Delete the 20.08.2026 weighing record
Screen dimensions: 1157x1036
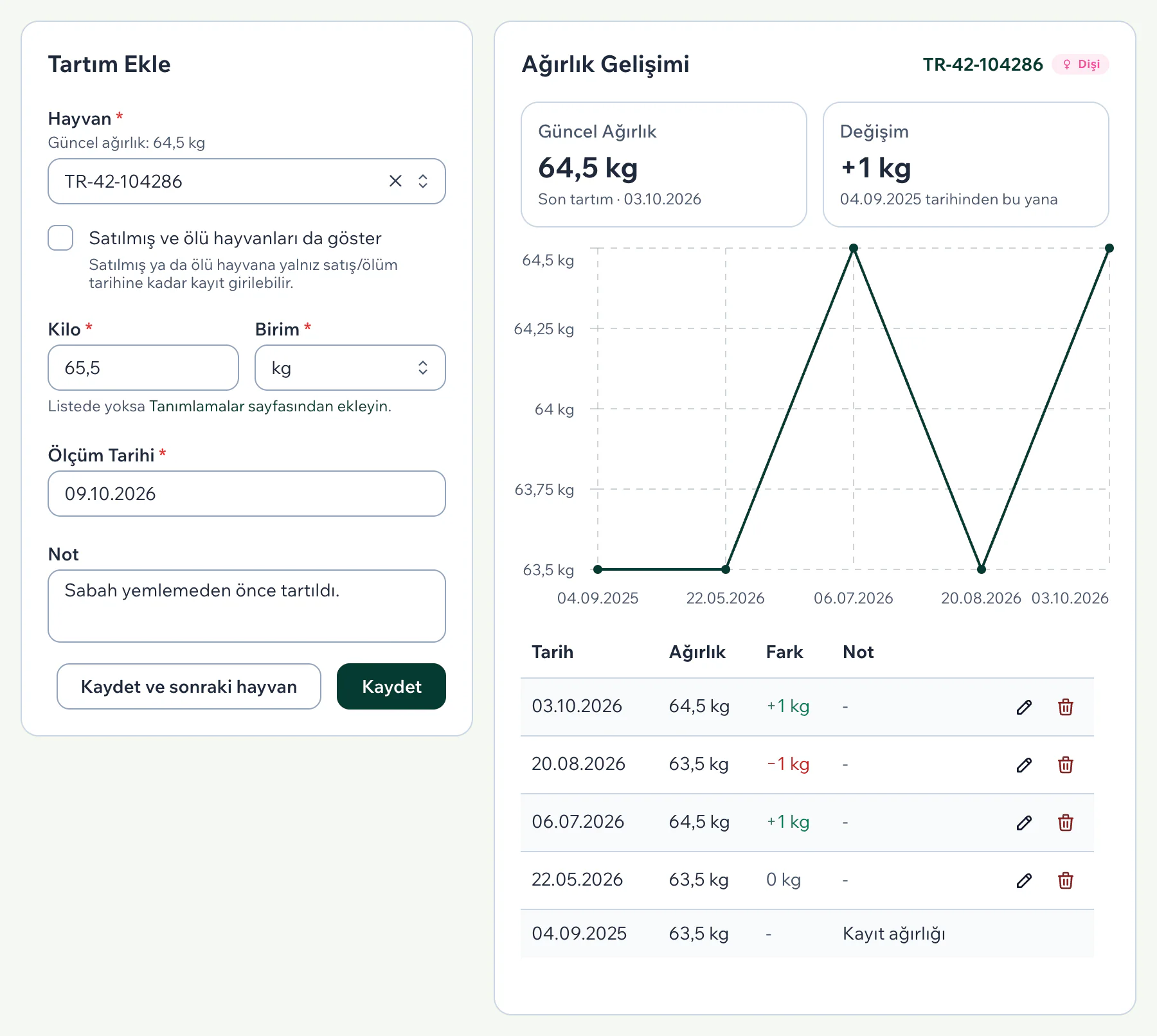[1066, 765]
